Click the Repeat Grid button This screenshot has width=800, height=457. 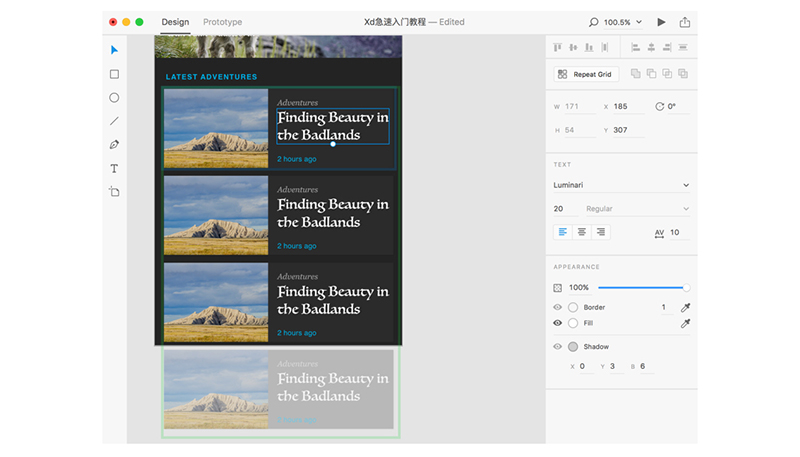tap(586, 74)
